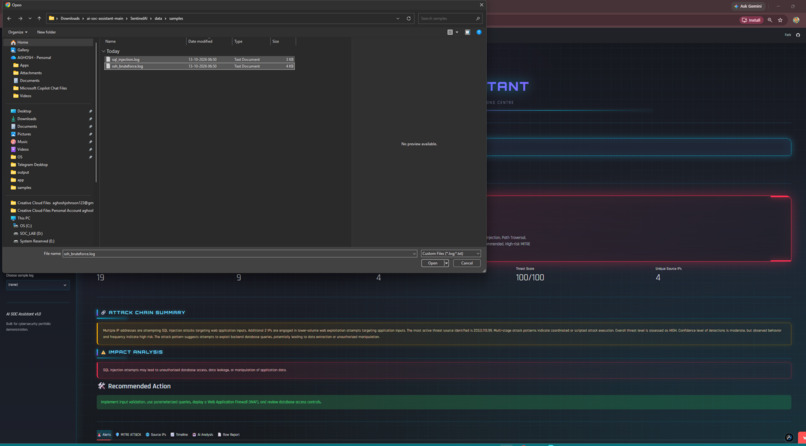Click the forward arrow in Open dialog
The height and width of the screenshot is (446, 806).
point(20,18)
